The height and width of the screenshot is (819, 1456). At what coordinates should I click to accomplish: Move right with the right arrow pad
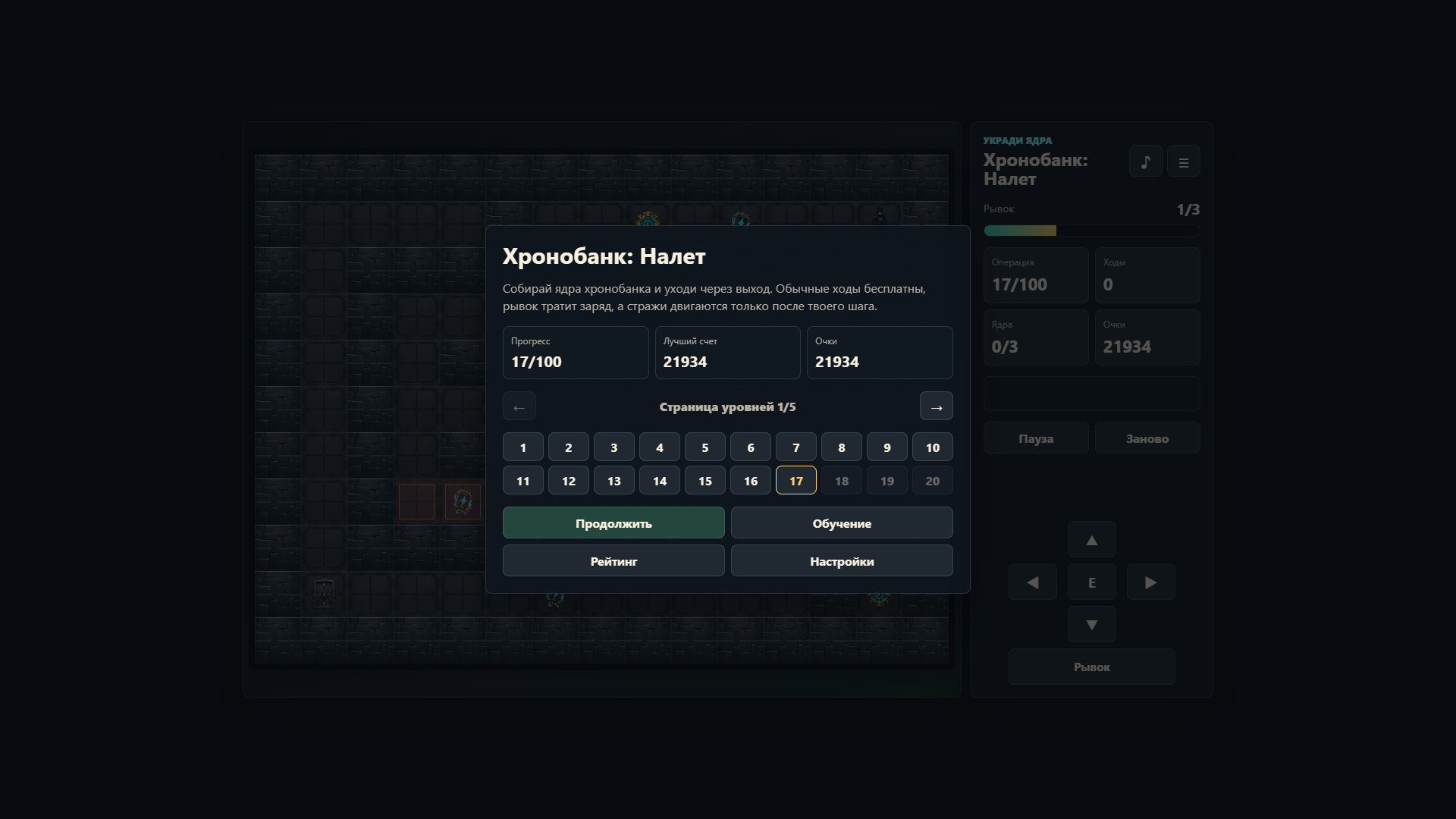pyautogui.click(x=1150, y=582)
